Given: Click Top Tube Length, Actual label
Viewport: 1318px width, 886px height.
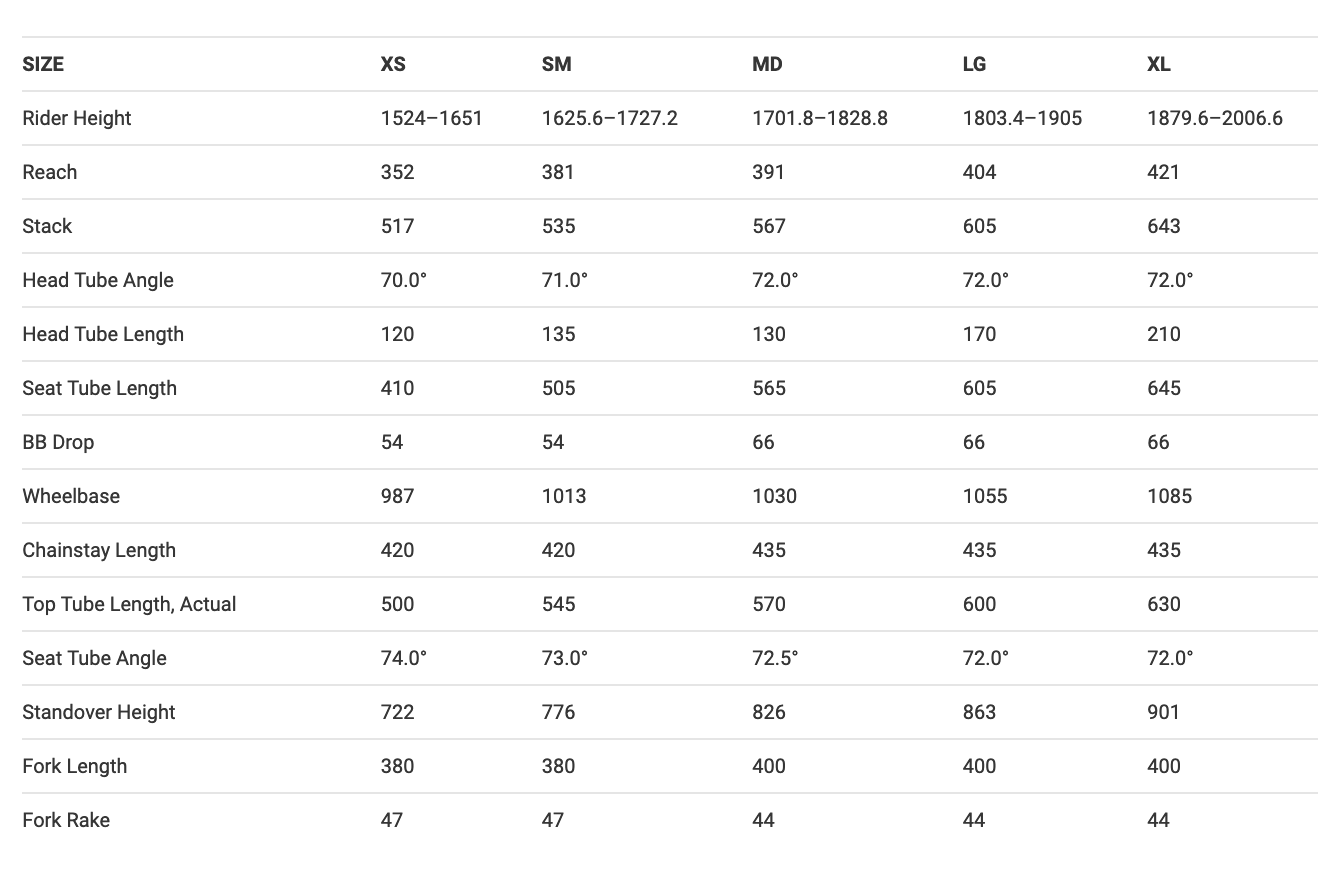Looking at the screenshot, I should click(x=129, y=604).
